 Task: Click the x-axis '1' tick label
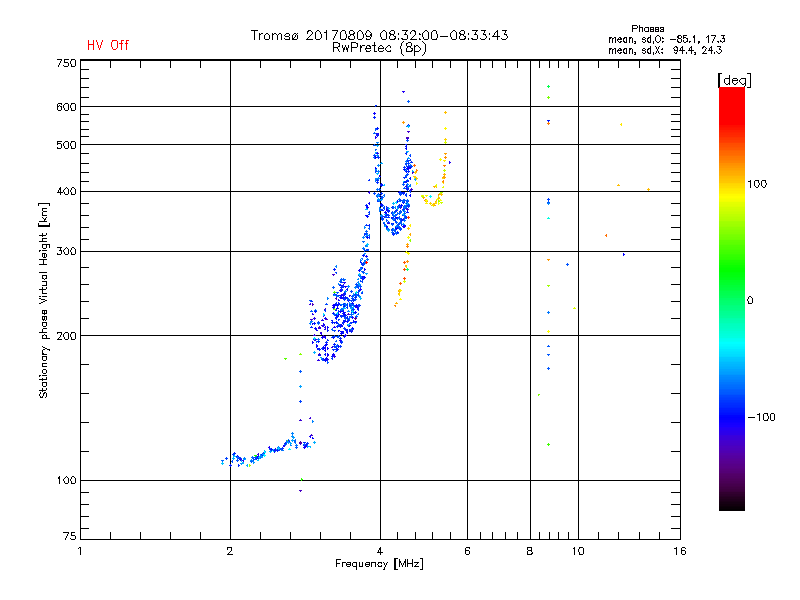pos(80,551)
